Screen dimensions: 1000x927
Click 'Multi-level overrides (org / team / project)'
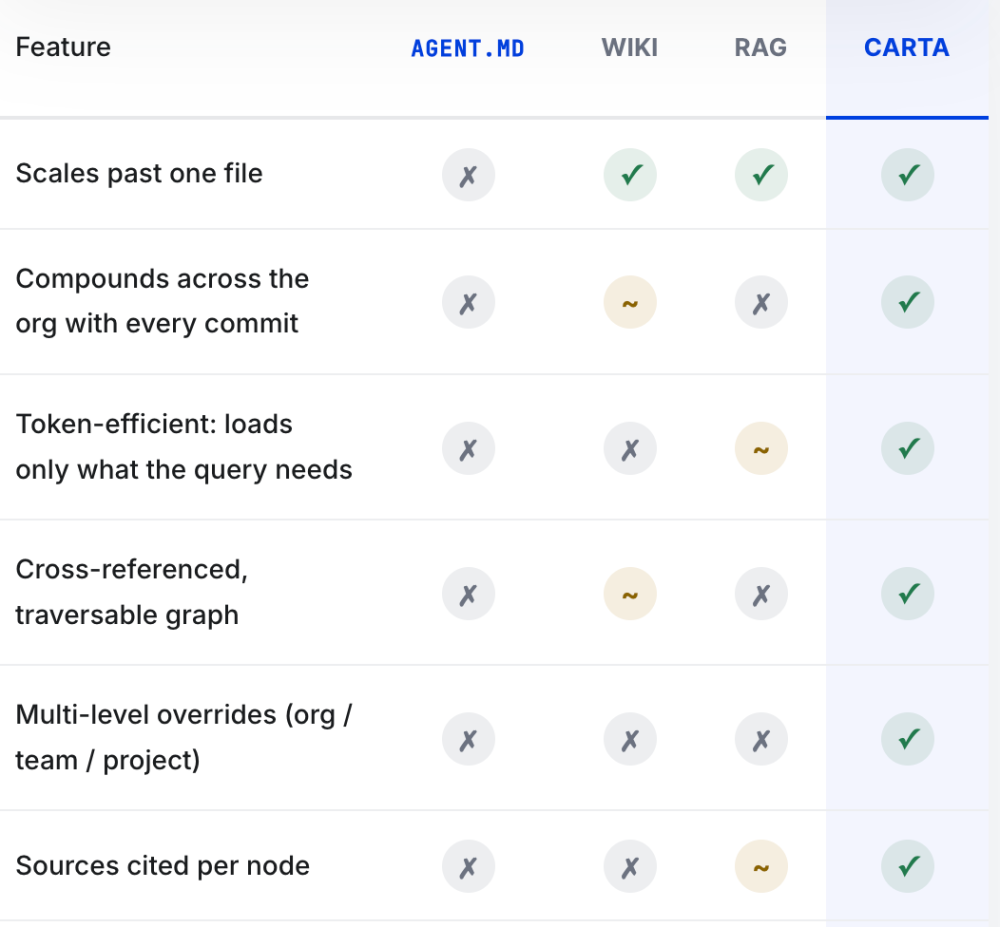(184, 738)
